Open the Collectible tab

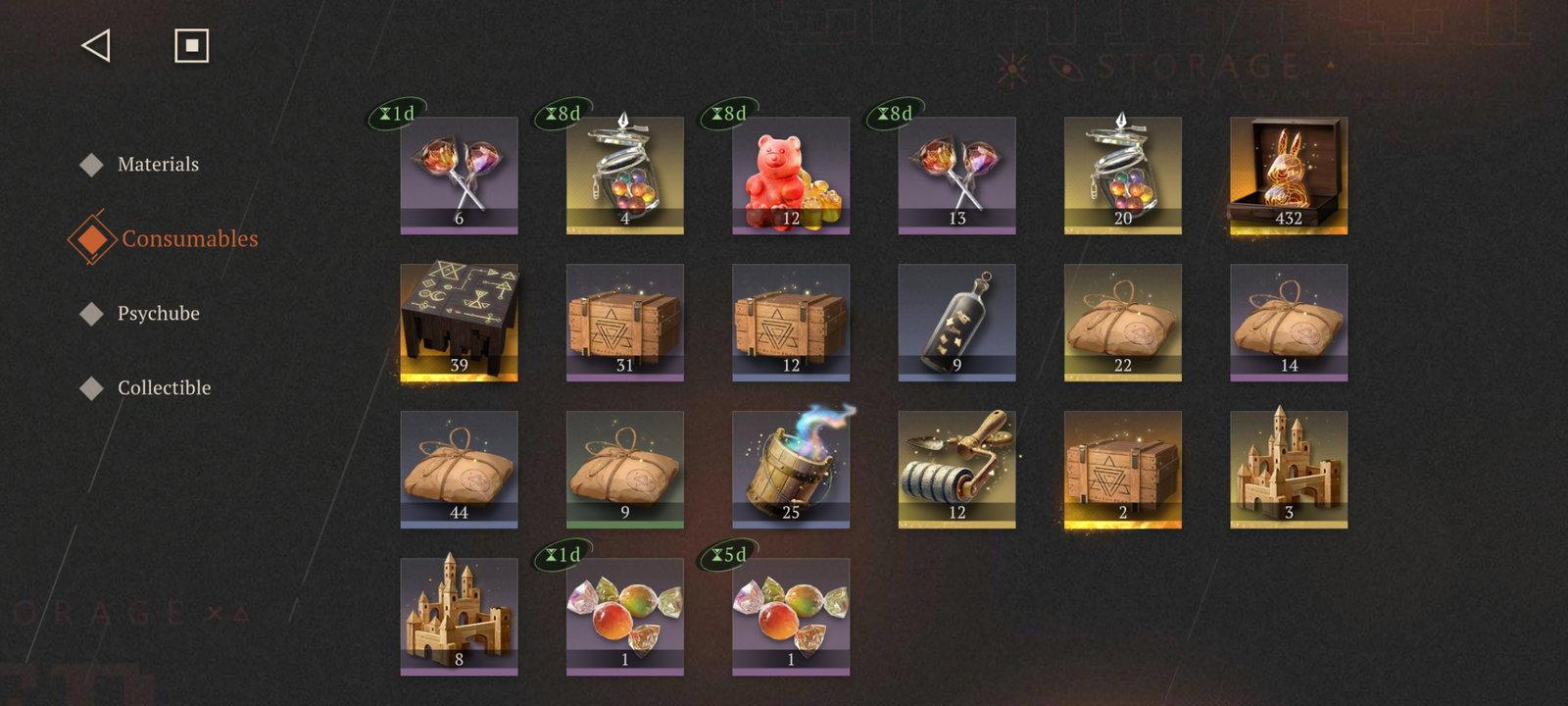click(x=164, y=388)
